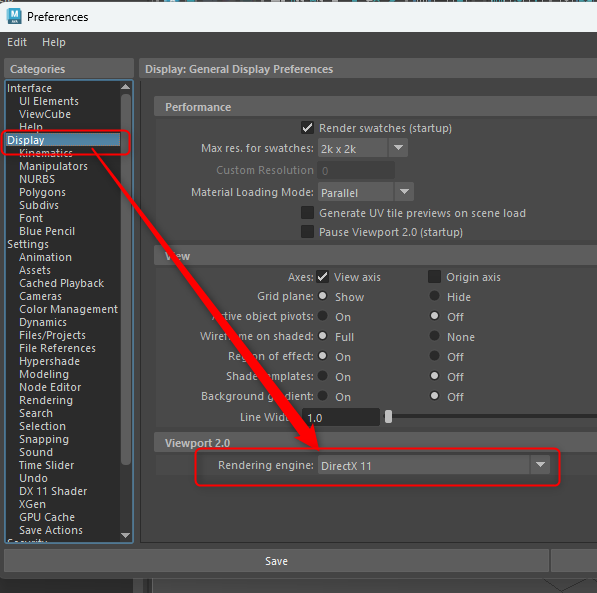Click the Maya logo icon in title bar
Image resolution: width=597 pixels, height=593 pixels.
point(14,16)
